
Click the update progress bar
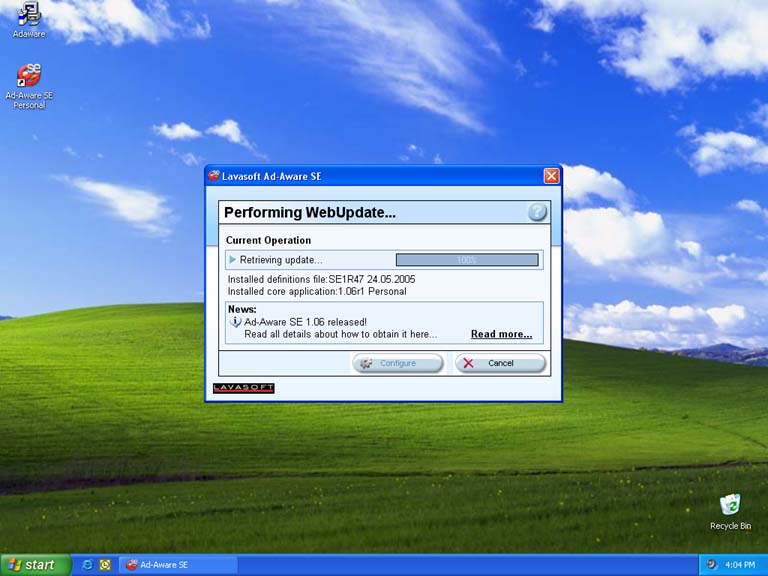466,260
